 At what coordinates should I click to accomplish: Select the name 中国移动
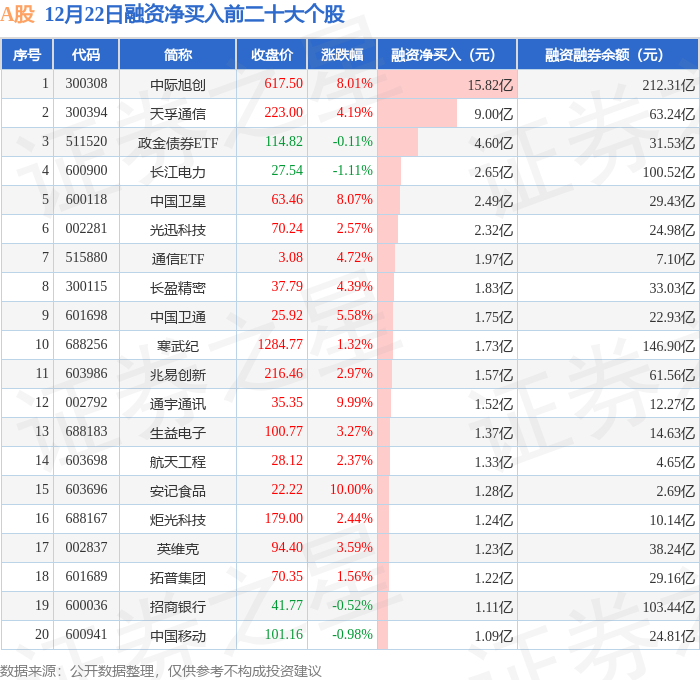point(178,636)
